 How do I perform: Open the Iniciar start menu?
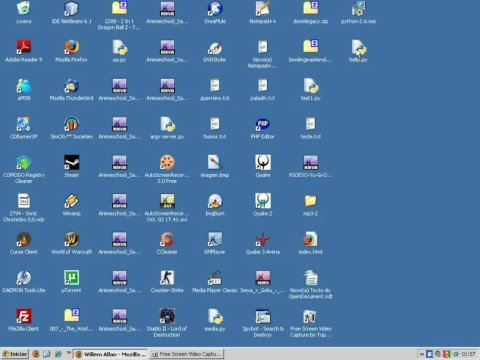pyautogui.click(x=15, y=354)
